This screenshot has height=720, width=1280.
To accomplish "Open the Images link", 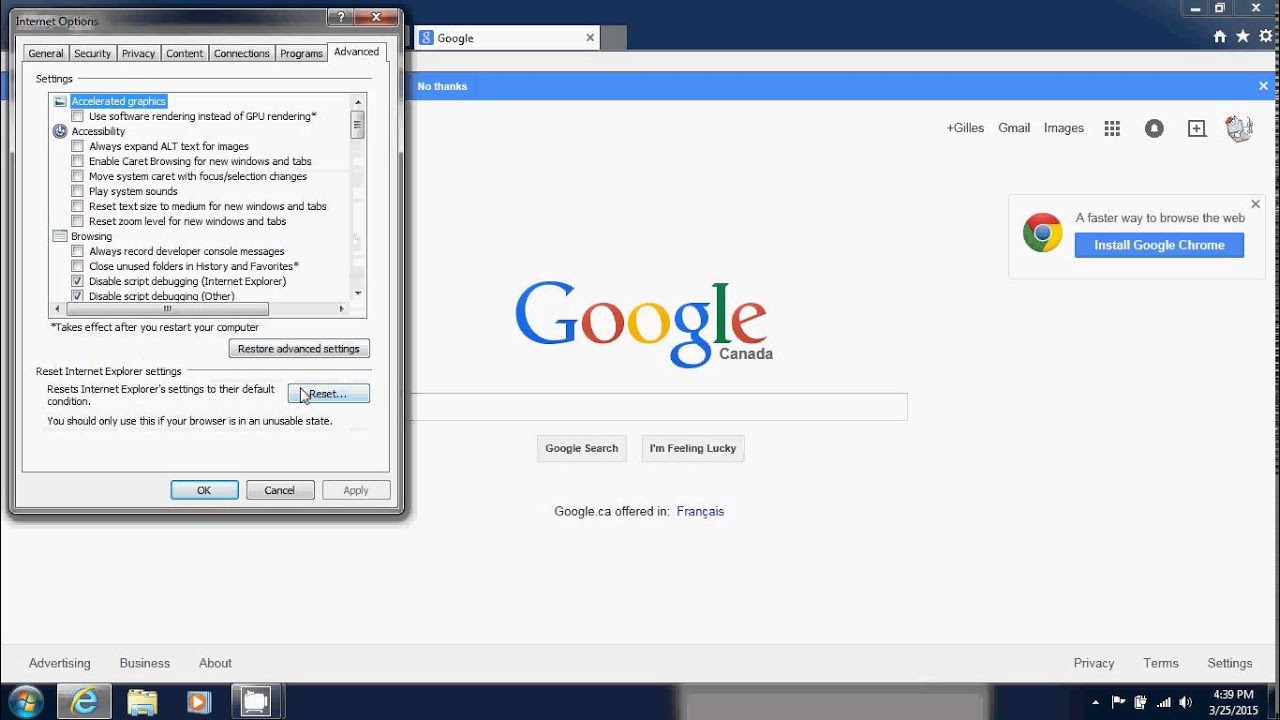I will [1064, 128].
